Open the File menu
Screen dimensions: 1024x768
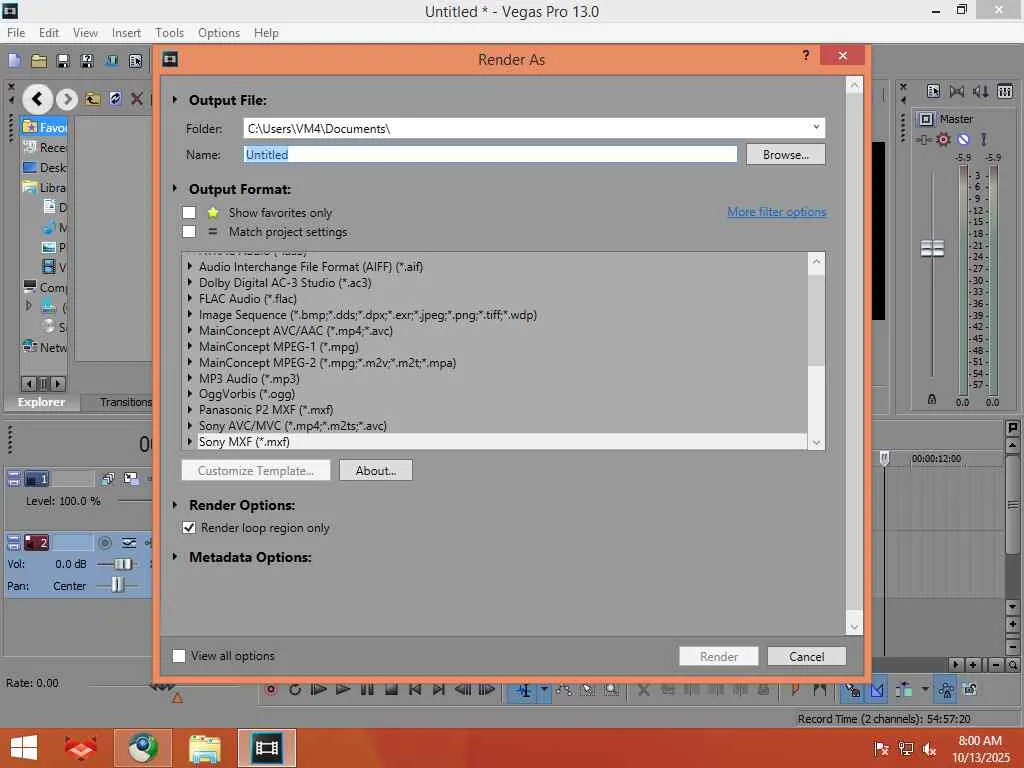tap(16, 33)
